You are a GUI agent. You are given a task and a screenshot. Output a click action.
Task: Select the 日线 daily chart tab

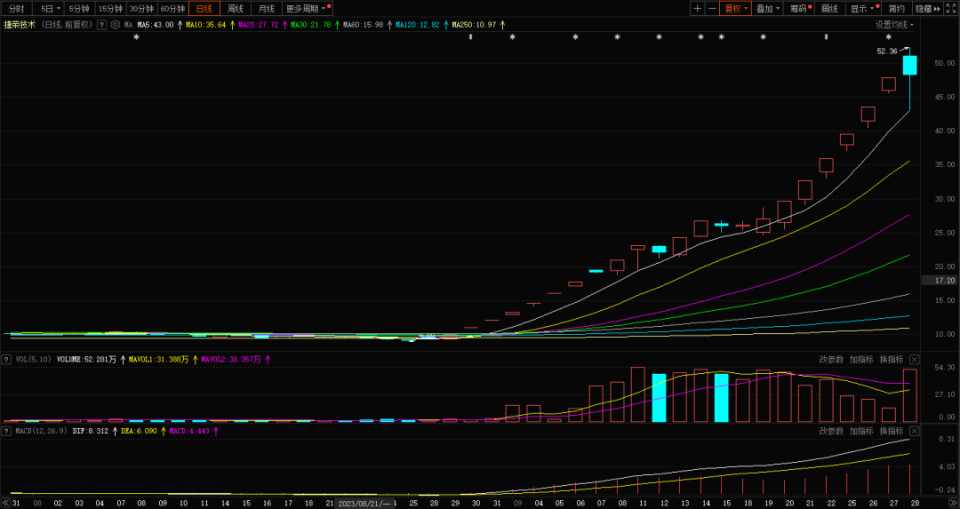click(204, 9)
